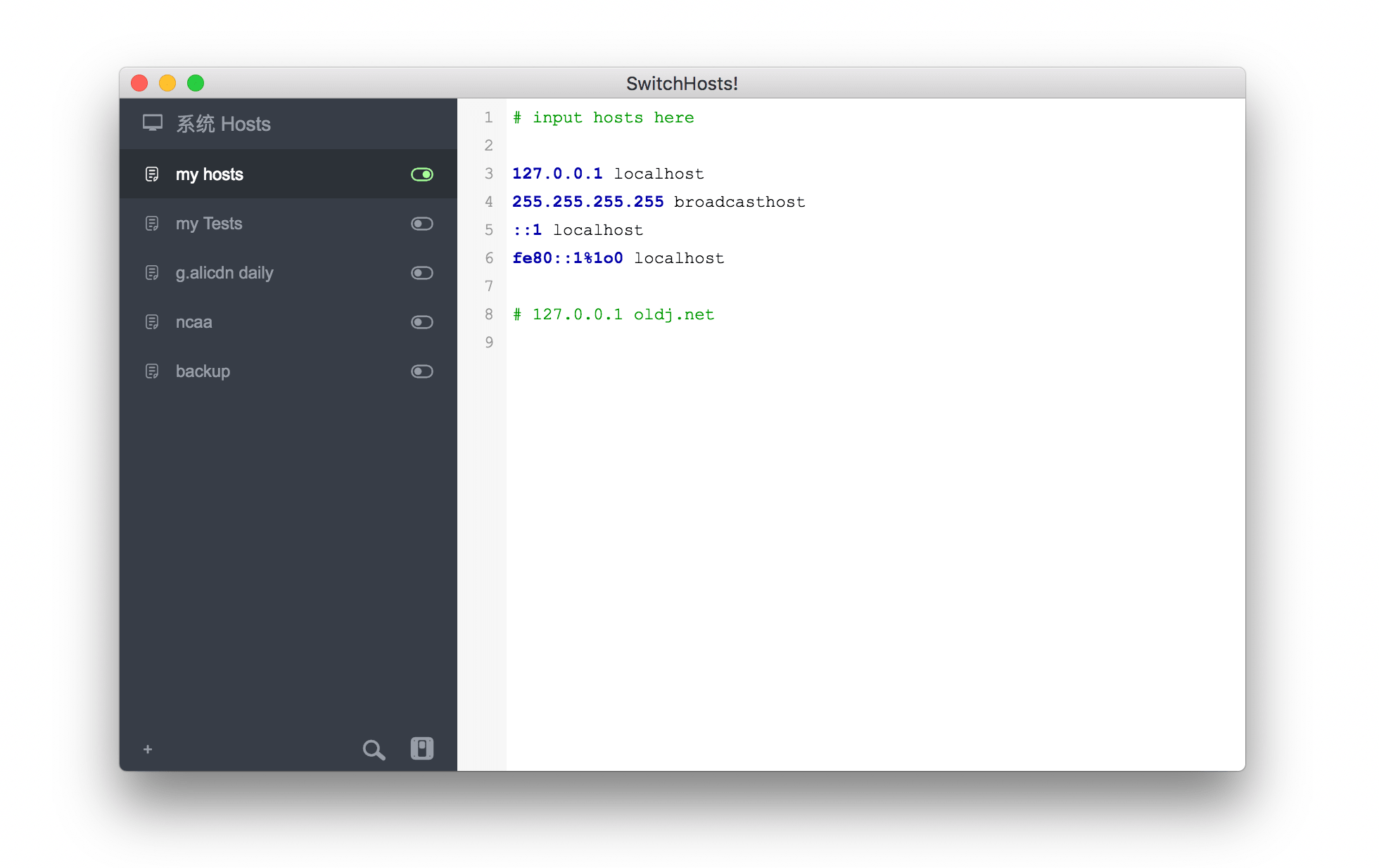This screenshot has height=868, width=1379.
Task: Switch on the backup toggle
Action: click(x=422, y=371)
